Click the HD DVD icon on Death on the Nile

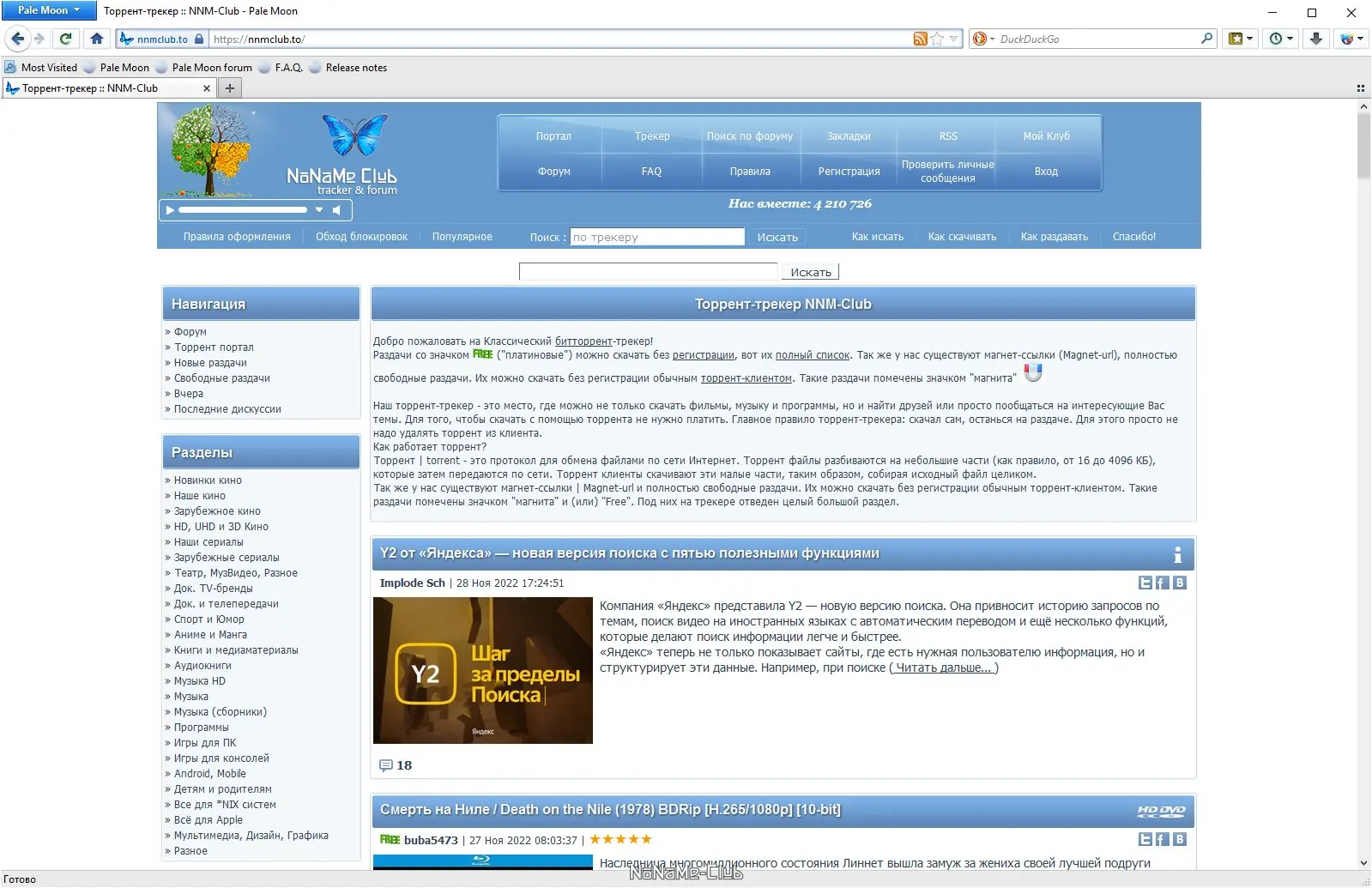1161,811
